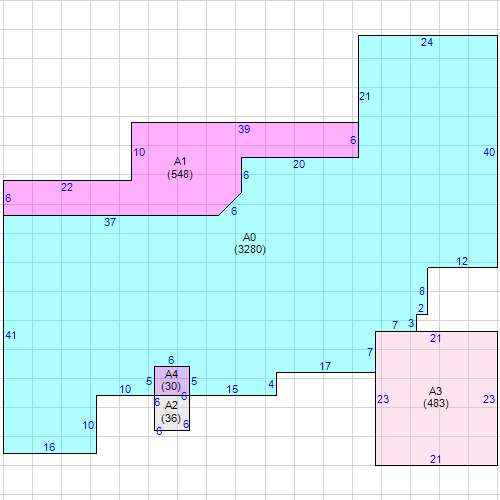The image size is (500, 500).
Task: Click the 21 label under the 24 label
Action: (x=365, y=97)
